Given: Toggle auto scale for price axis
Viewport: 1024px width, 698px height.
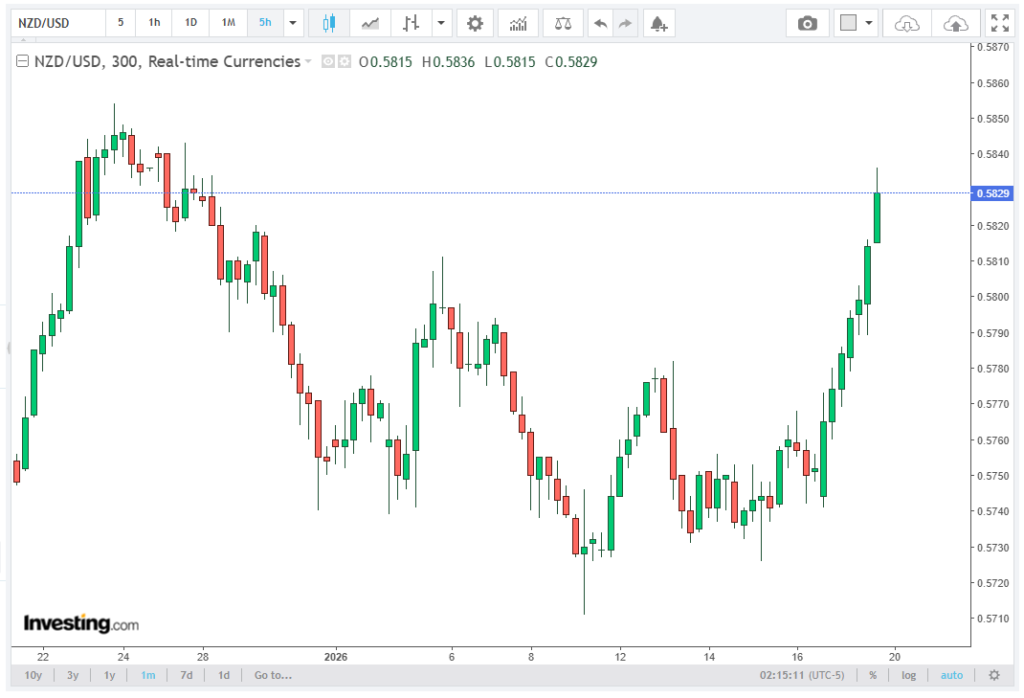Looking at the screenshot, I should pyautogui.click(x=952, y=675).
